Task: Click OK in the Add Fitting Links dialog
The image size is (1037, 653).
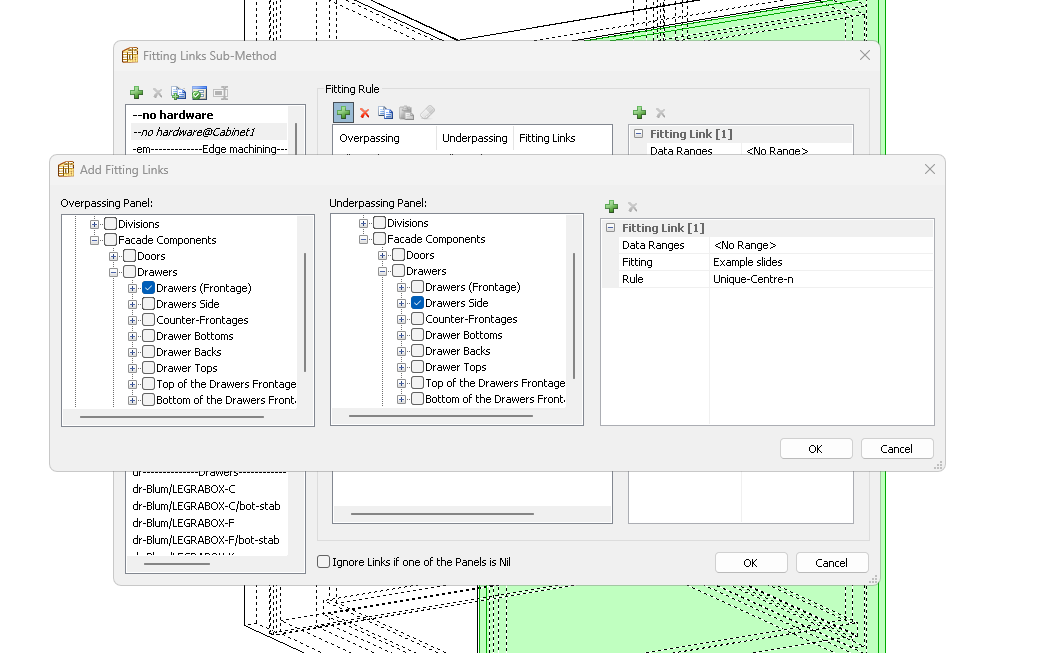Action: click(815, 449)
